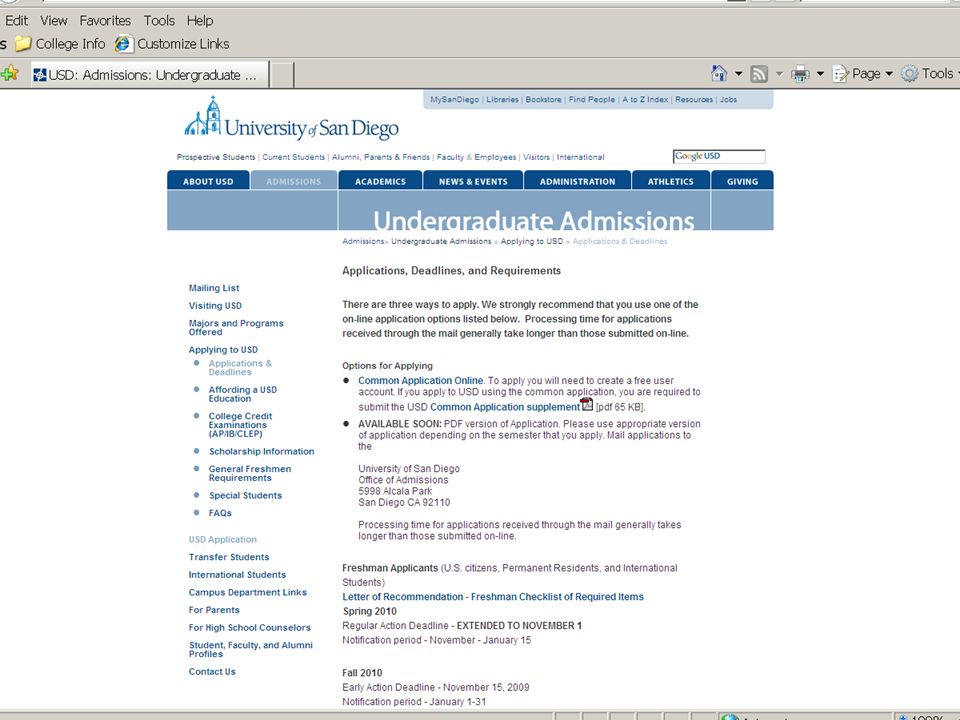Viewport: 960px width, 720px height.
Task: Click the Add to Favorites star icon
Action: (x=10, y=74)
